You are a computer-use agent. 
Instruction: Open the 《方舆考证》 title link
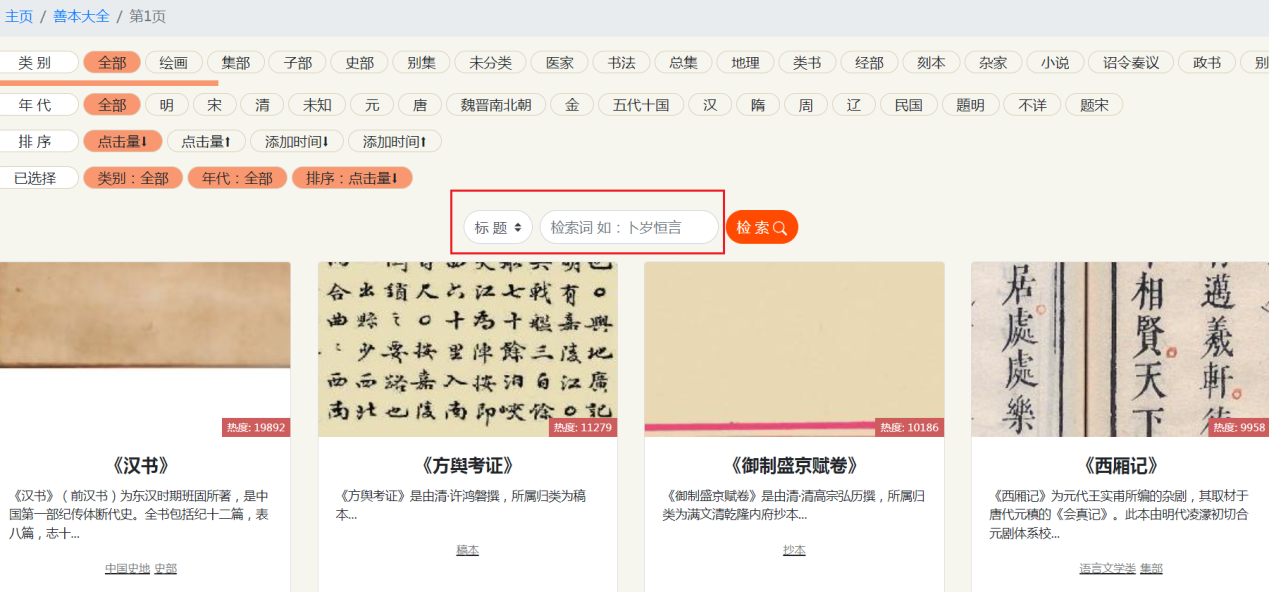coord(468,466)
